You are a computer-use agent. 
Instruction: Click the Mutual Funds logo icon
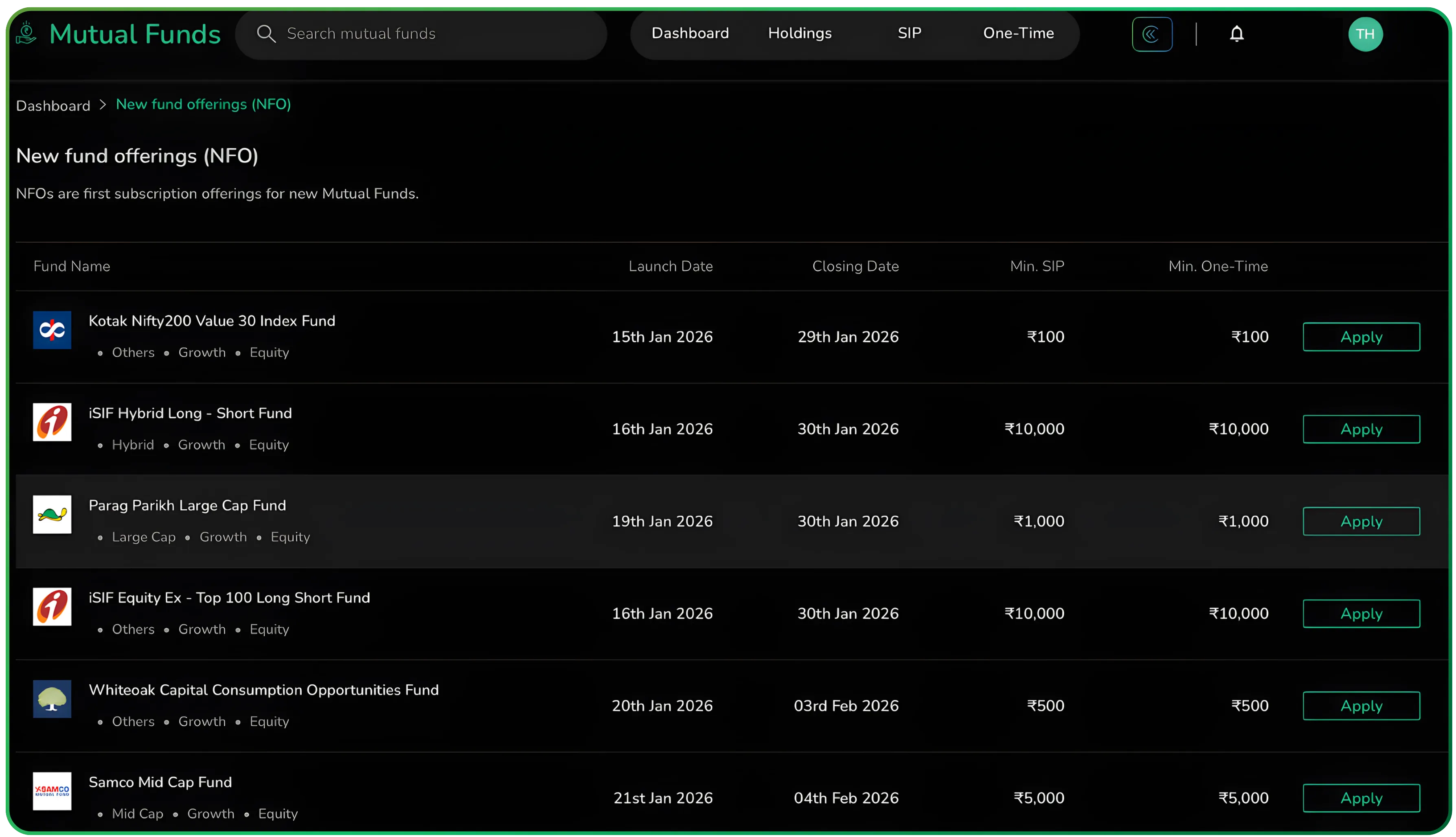pos(26,33)
